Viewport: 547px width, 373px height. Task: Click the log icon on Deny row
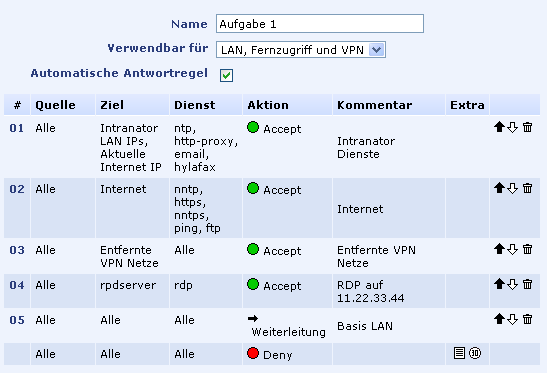(459, 353)
